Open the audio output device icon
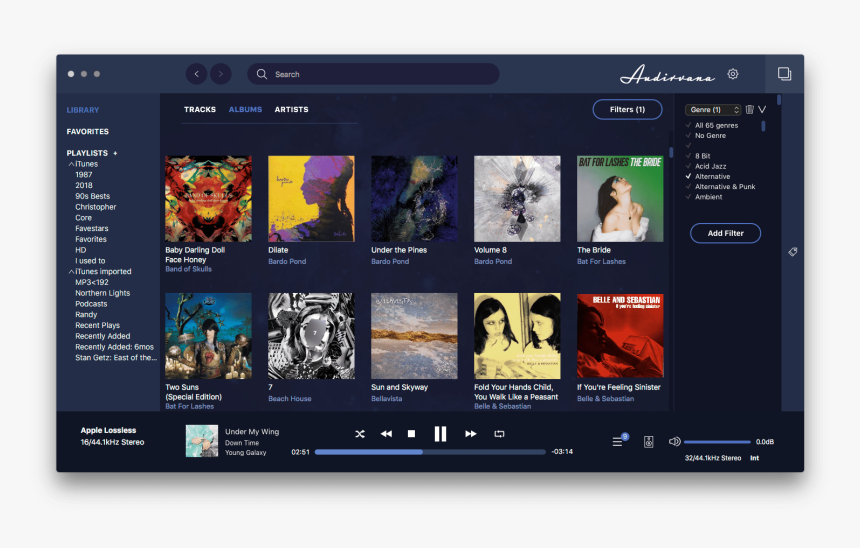This screenshot has width=860, height=548. point(648,442)
